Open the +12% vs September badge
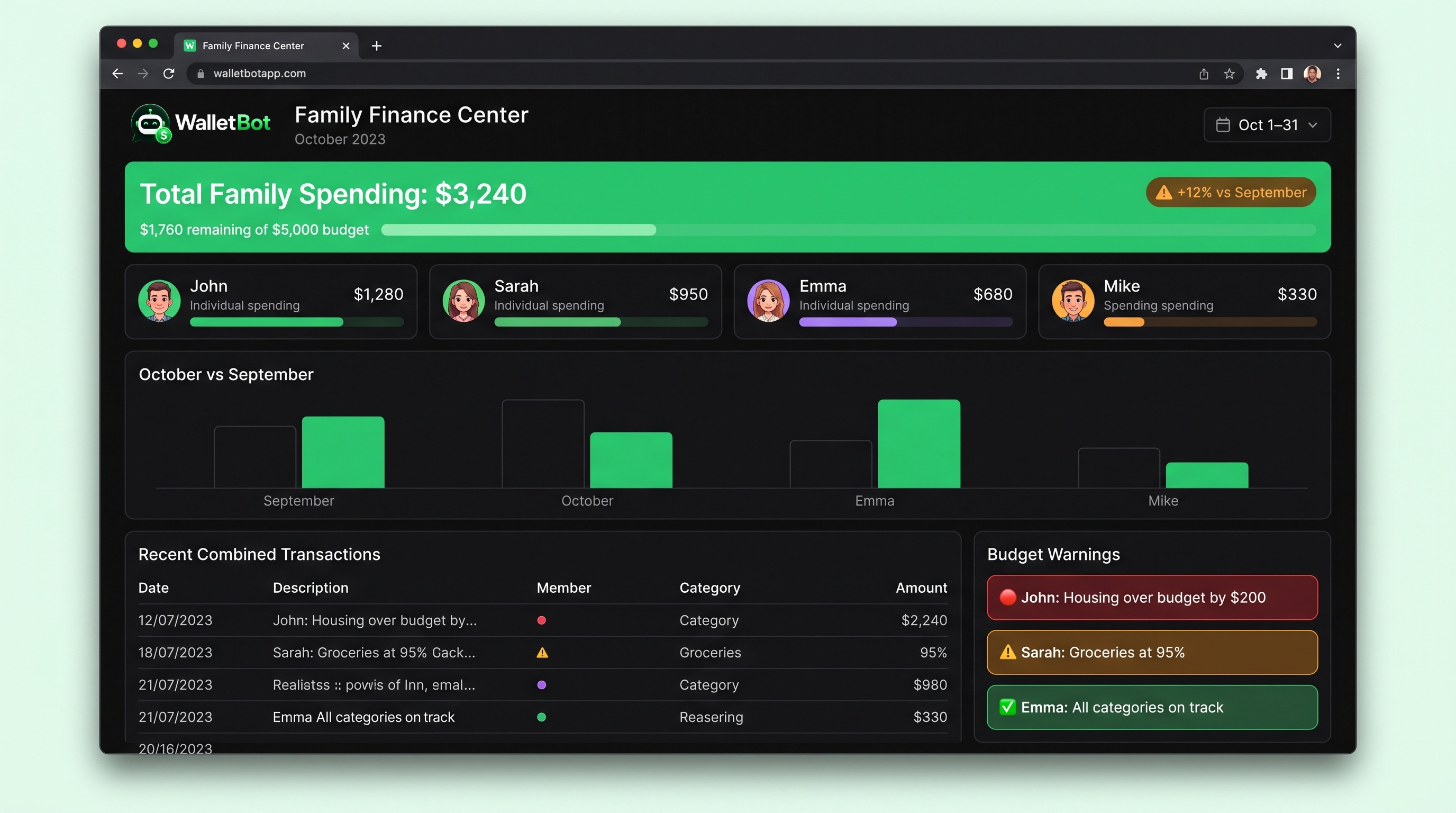Screen dimensions: 1456x813 tap(1231, 192)
